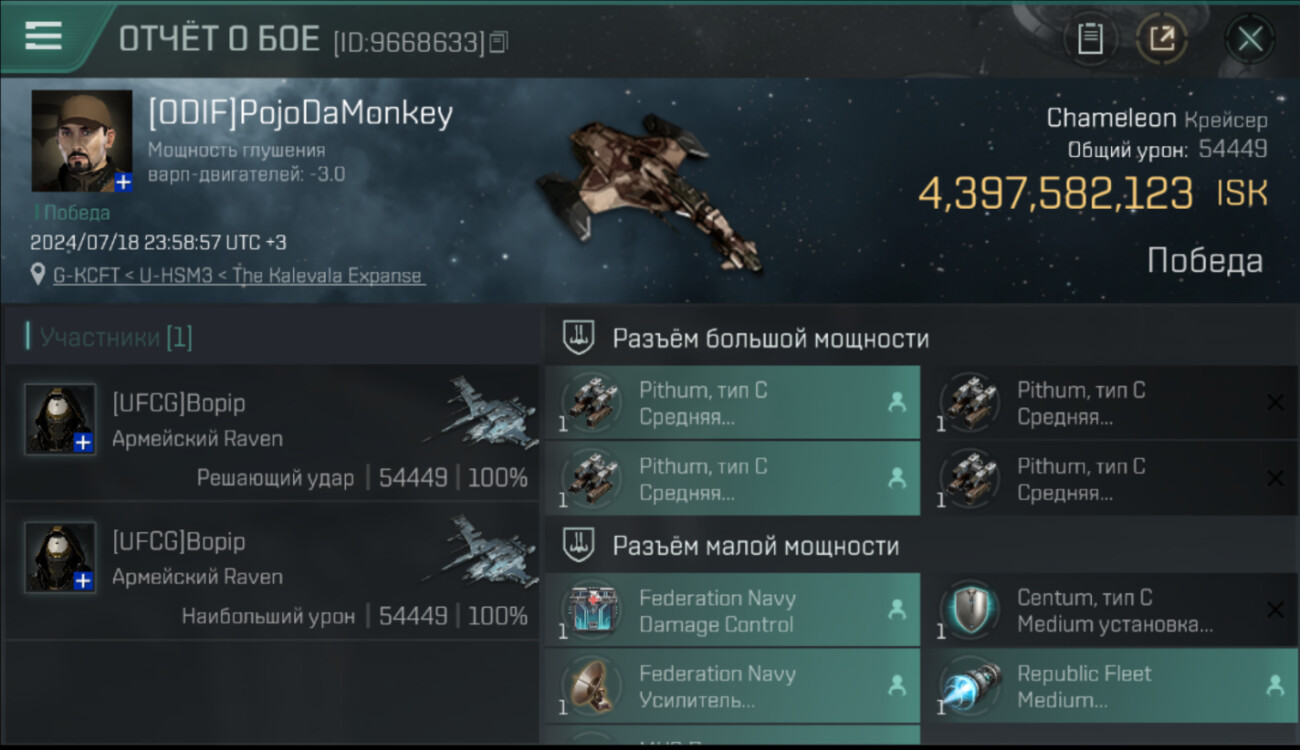The image size is (1300, 750).
Task: Close the battle report window
Action: point(1250,39)
